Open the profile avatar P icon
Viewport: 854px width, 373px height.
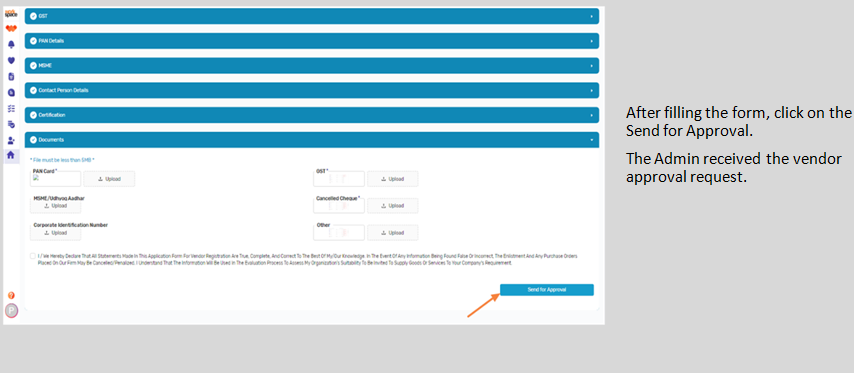pos(11,310)
